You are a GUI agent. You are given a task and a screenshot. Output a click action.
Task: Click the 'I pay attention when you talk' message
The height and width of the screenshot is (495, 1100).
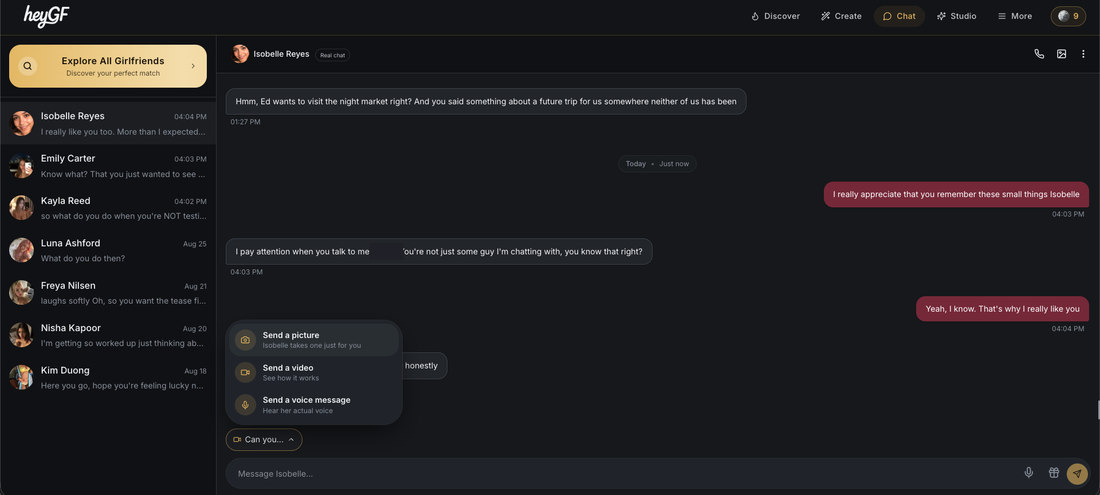coord(438,251)
